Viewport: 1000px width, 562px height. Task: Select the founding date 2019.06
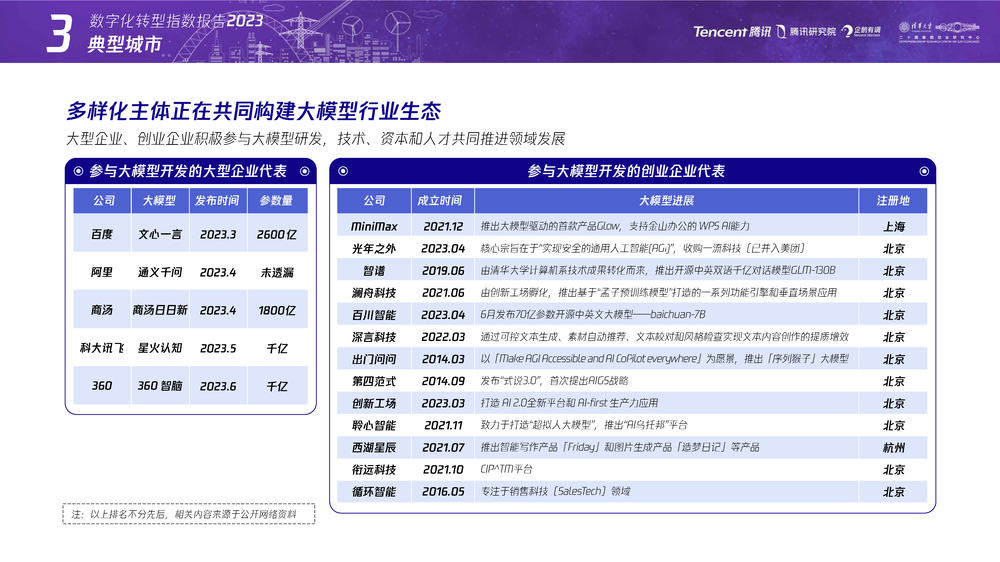(x=443, y=270)
